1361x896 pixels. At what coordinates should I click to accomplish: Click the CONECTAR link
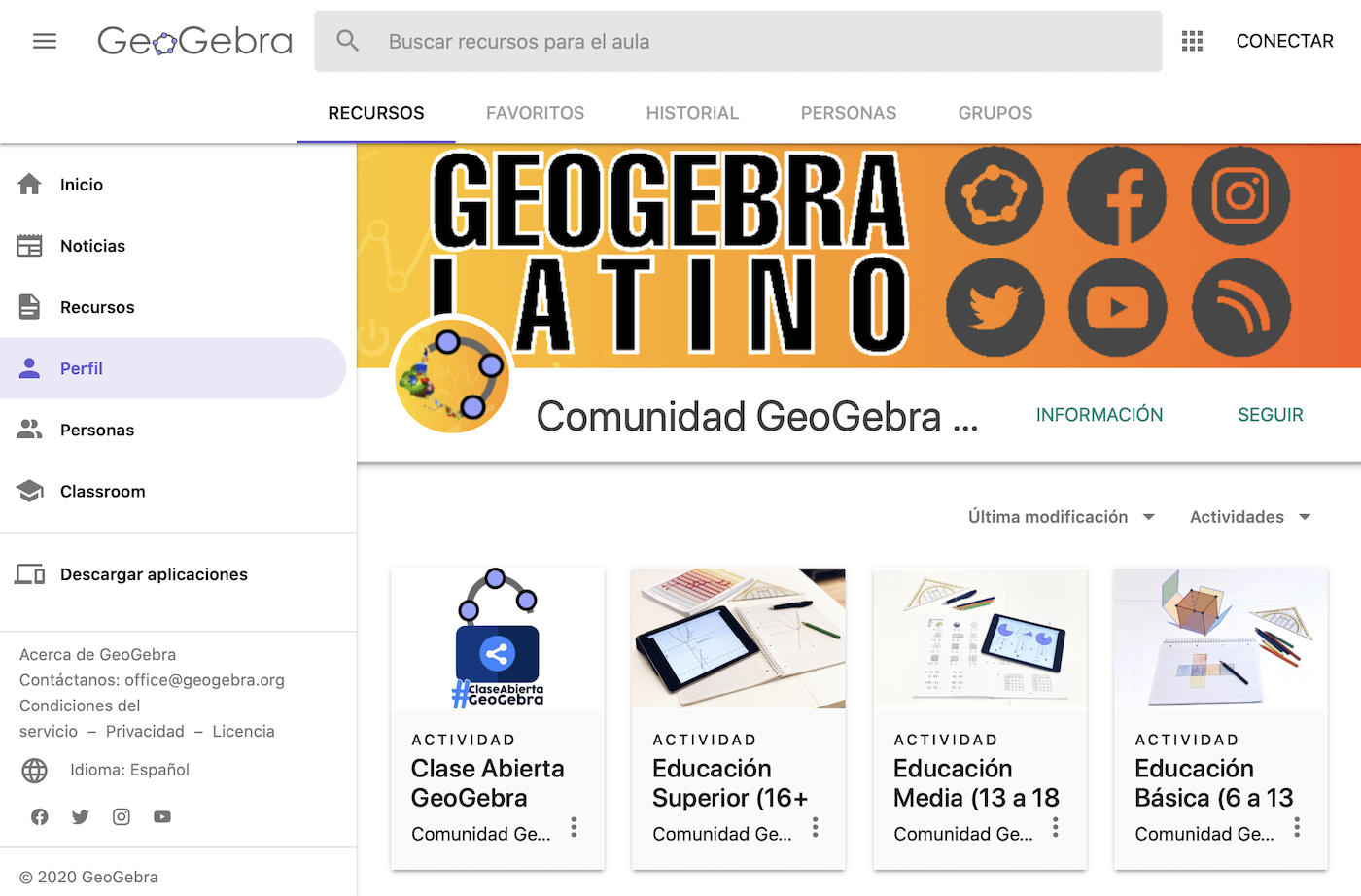coord(1284,41)
